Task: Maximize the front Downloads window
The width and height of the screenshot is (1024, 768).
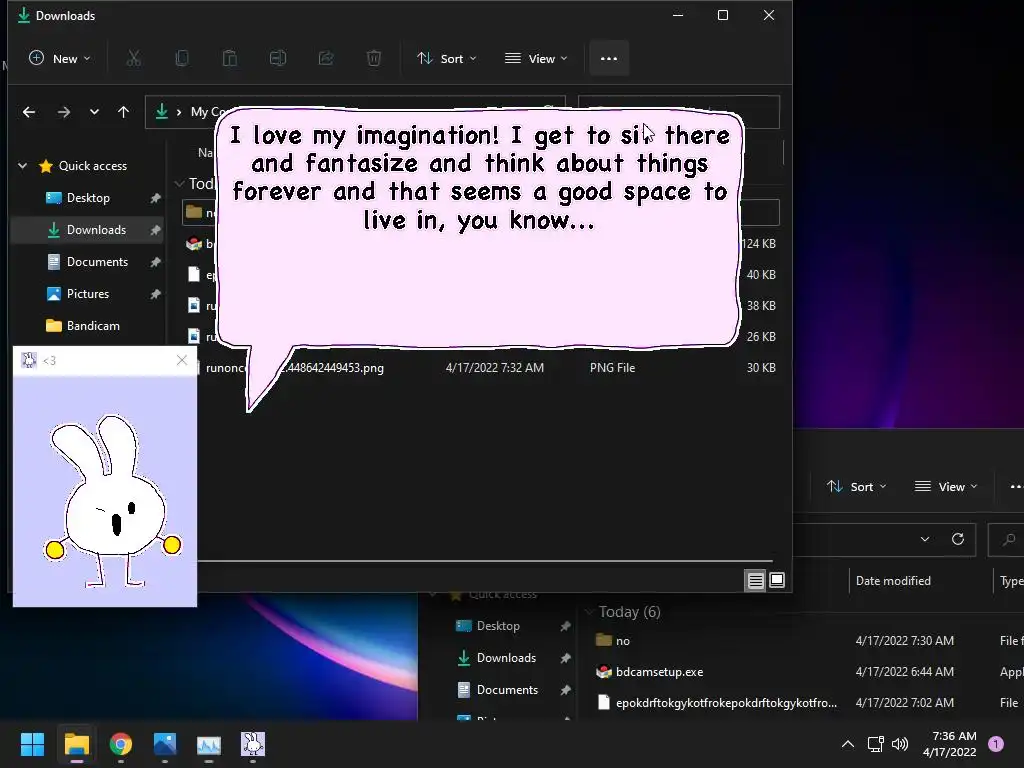Action: 723,15
